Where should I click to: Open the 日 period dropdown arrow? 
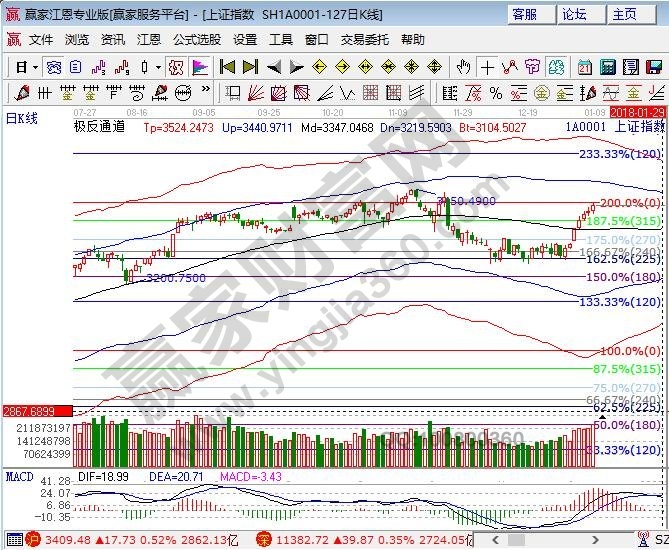point(36,67)
